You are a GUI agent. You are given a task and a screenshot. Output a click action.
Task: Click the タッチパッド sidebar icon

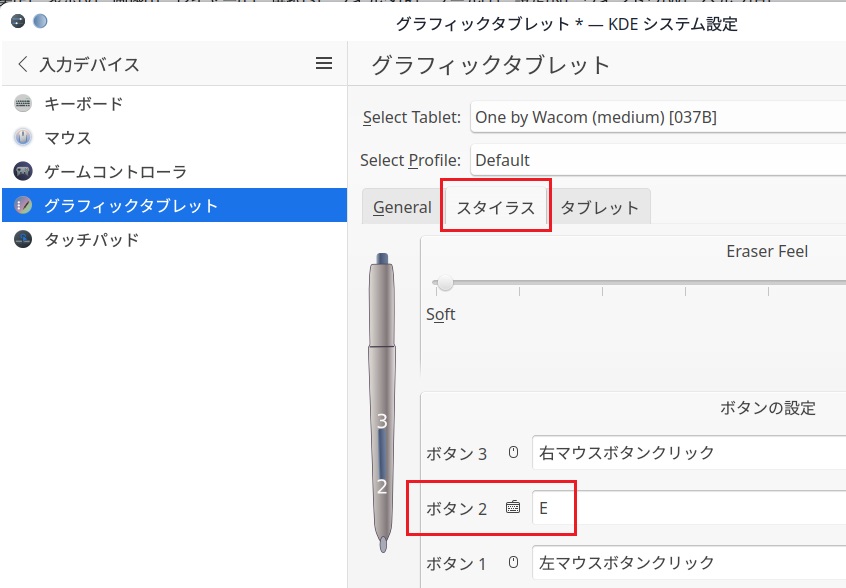[x=23, y=240]
